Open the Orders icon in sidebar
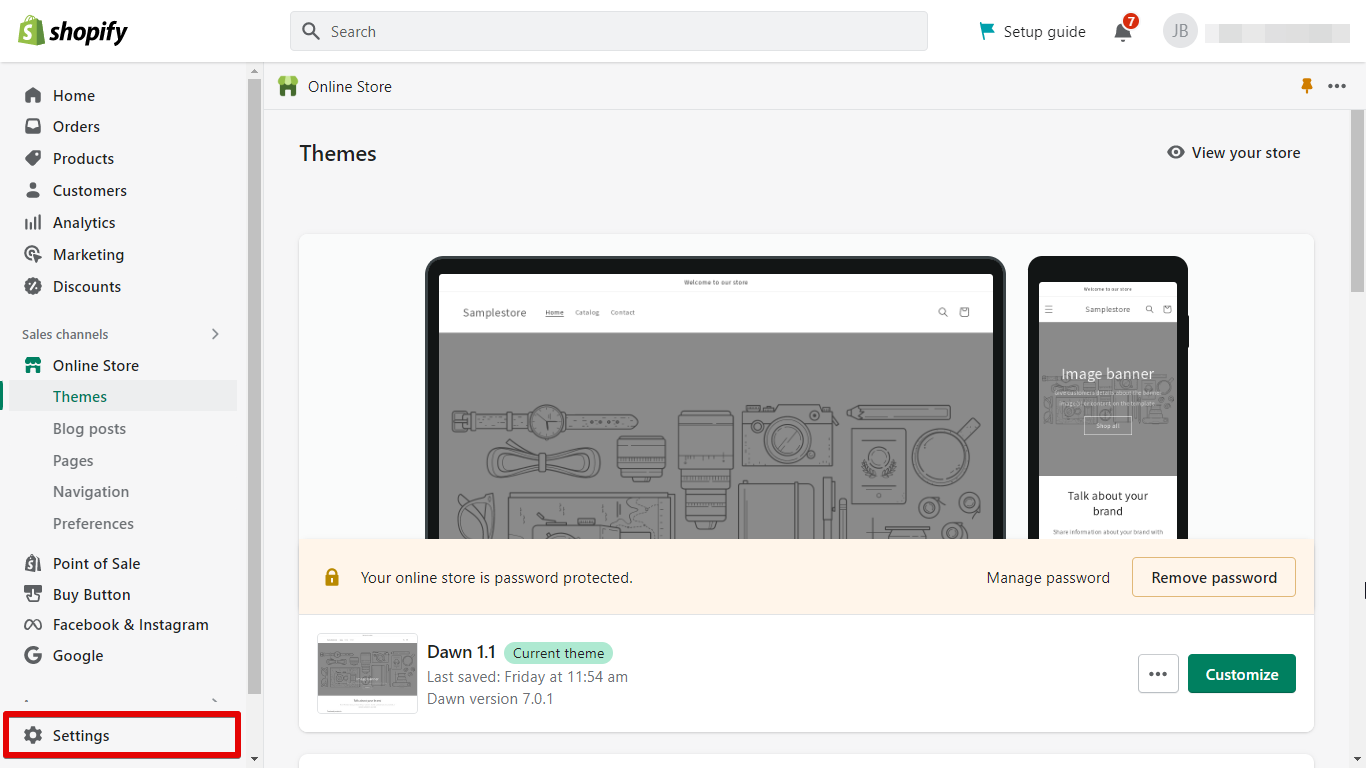The height and width of the screenshot is (768, 1366). (33, 127)
